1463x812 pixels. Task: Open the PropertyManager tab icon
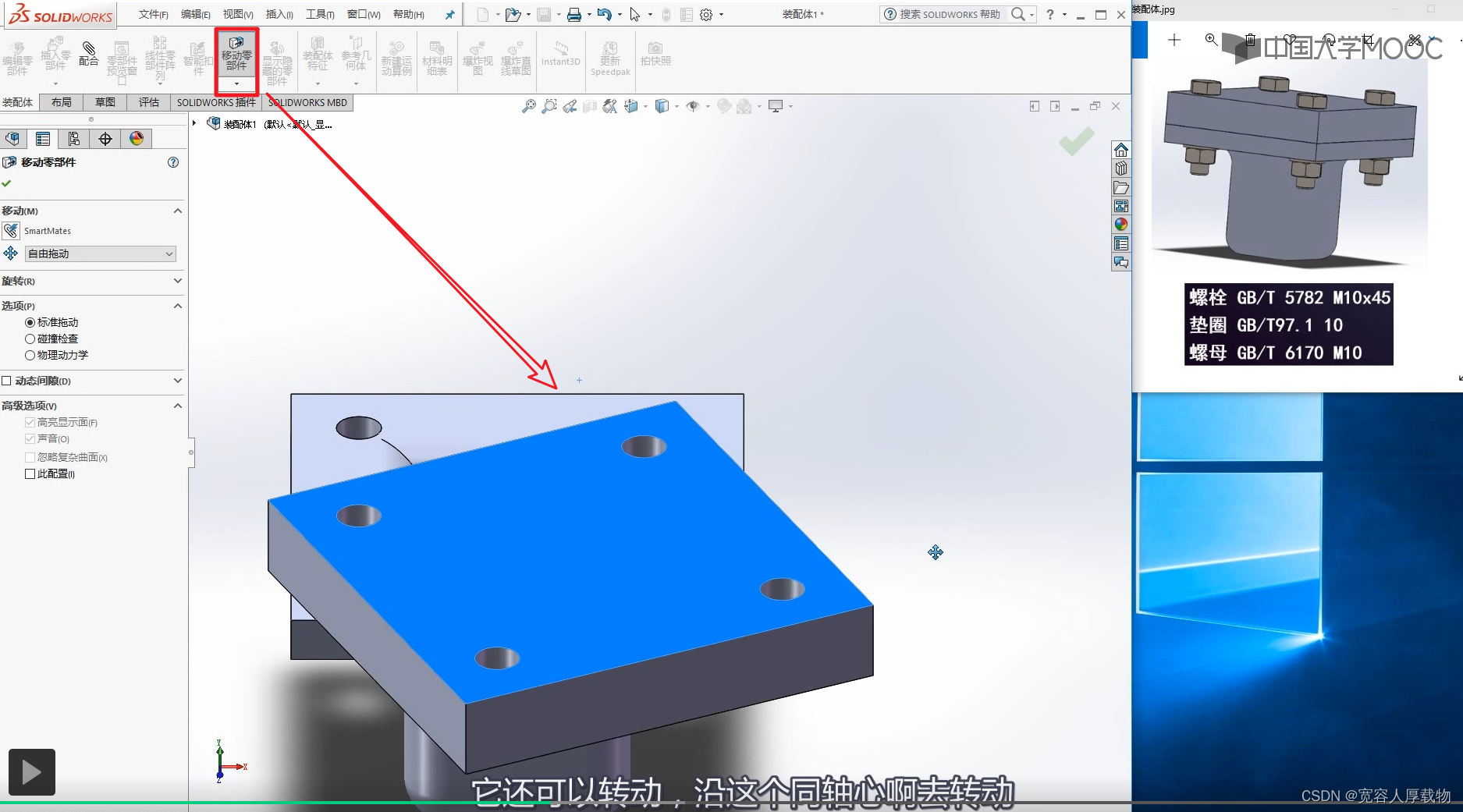pyautogui.click(x=43, y=139)
